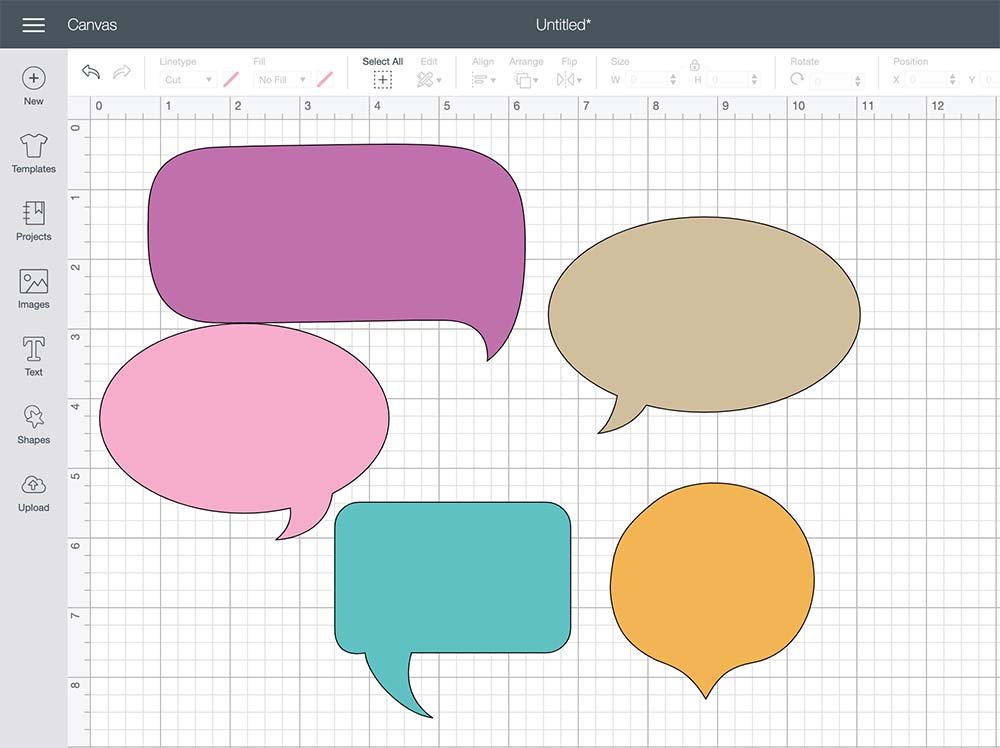
Task: Open the Fill No Fill dropdown
Action: coord(282,80)
